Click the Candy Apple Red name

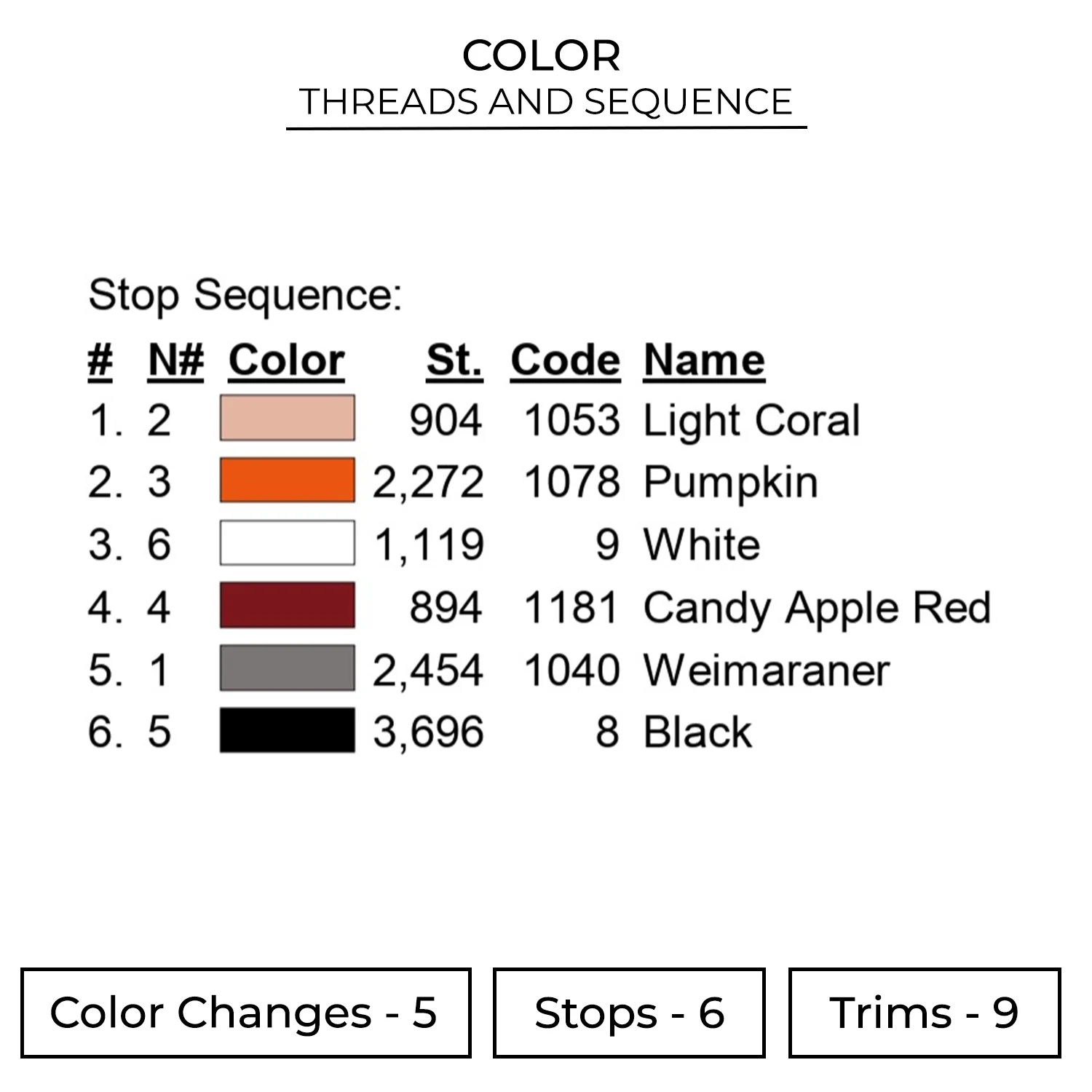point(817,607)
